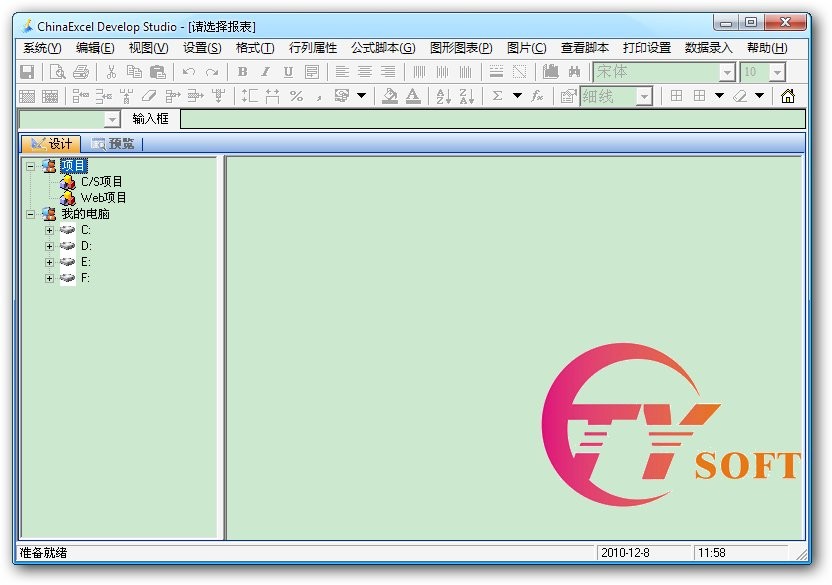Toggle underline formatting button
The width and height of the screenshot is (832, 585).
point(288,72)
